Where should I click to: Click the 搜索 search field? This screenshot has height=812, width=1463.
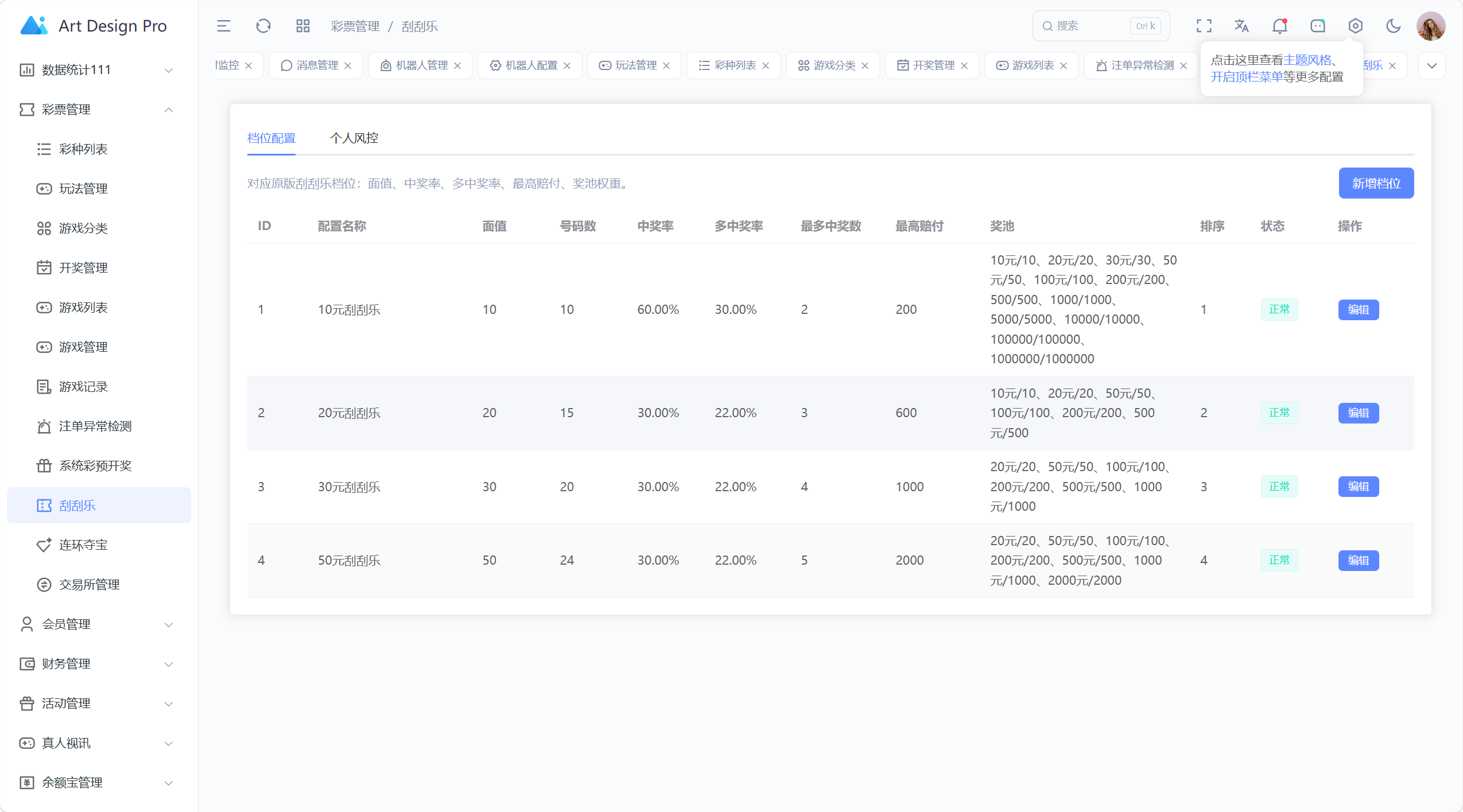click(x=1101, y=26)
